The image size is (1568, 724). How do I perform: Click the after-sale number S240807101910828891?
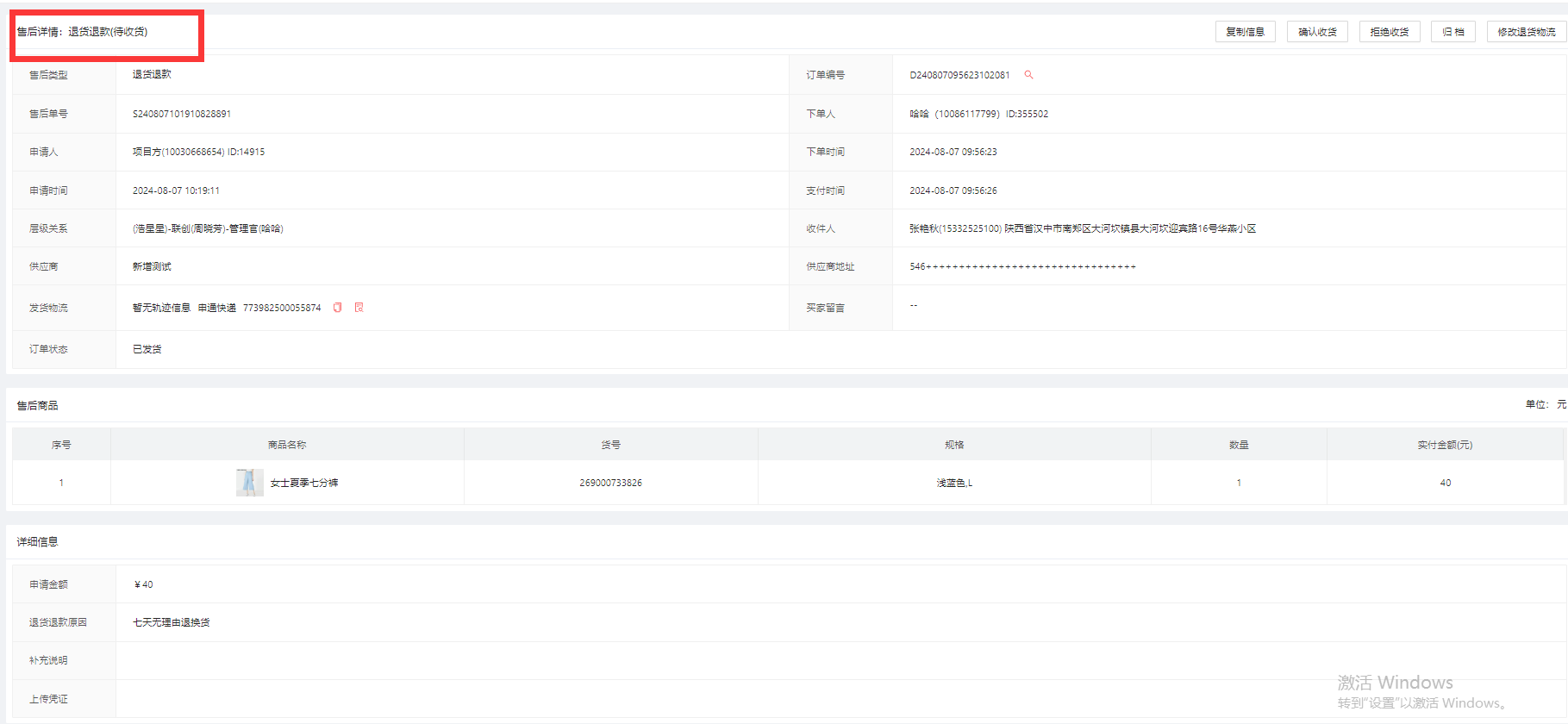pos(182,114)
